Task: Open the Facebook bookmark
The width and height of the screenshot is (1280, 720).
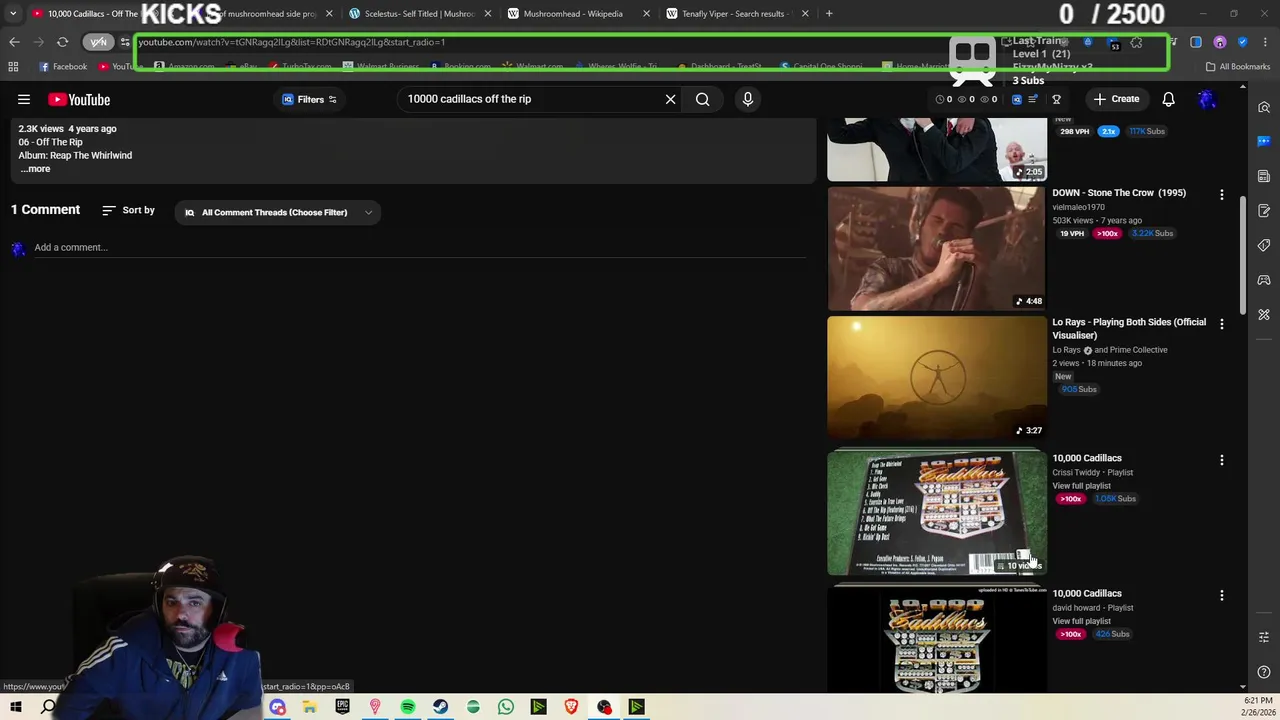Action: point(63,67)
